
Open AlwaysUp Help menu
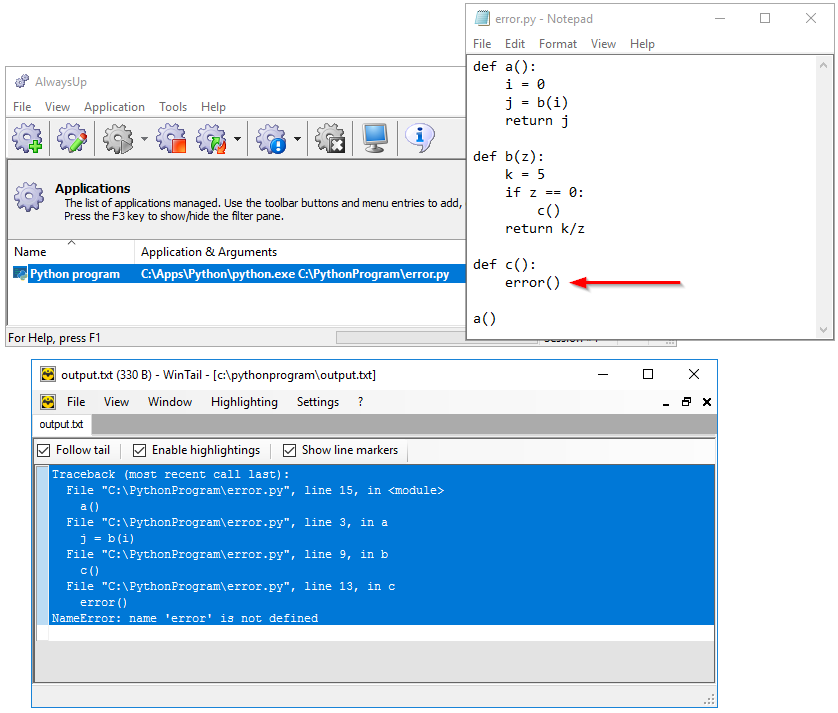click(x=213, y=107)
